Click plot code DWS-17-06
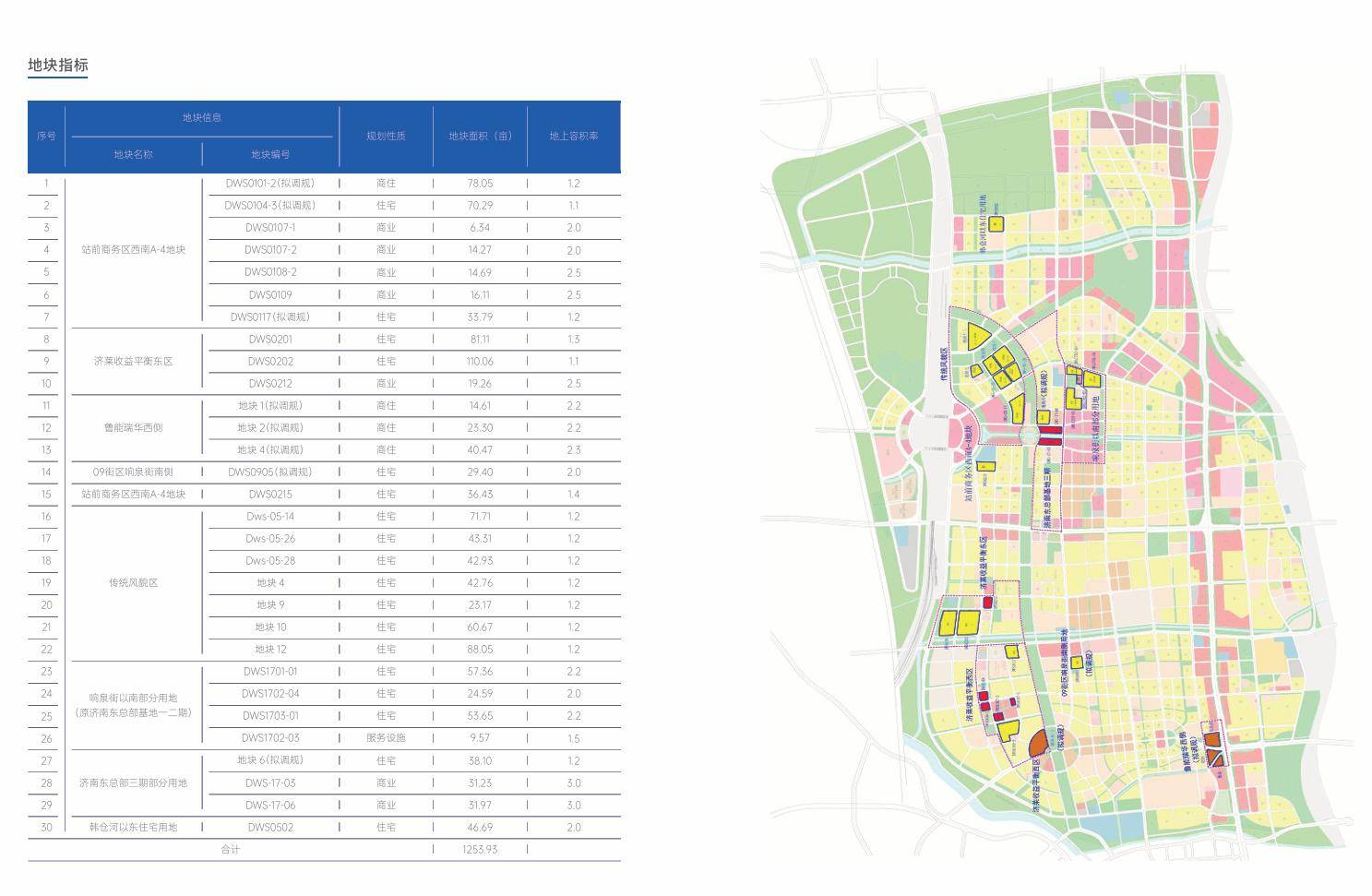The width and height of the screenshot is (1372, 896). 270,805
